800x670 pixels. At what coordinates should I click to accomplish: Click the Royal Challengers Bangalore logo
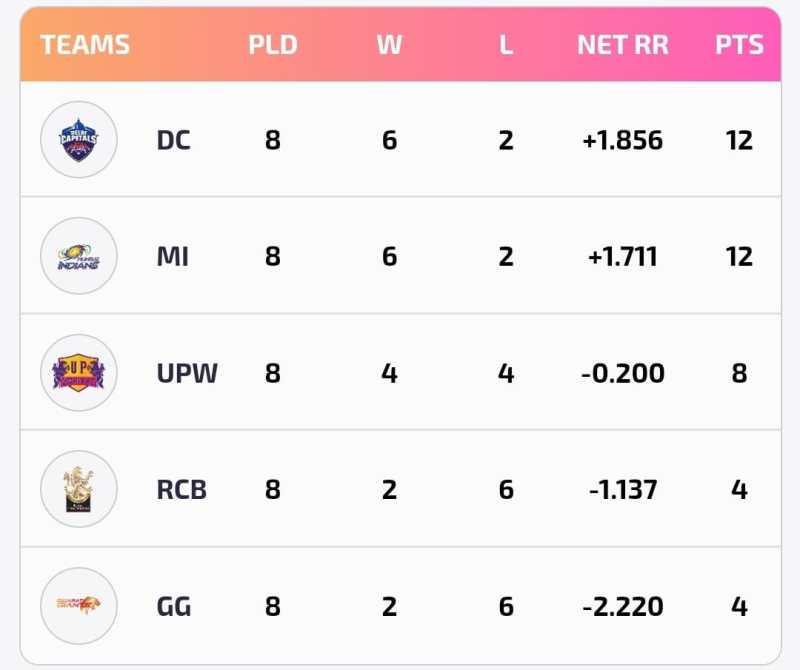79,490
